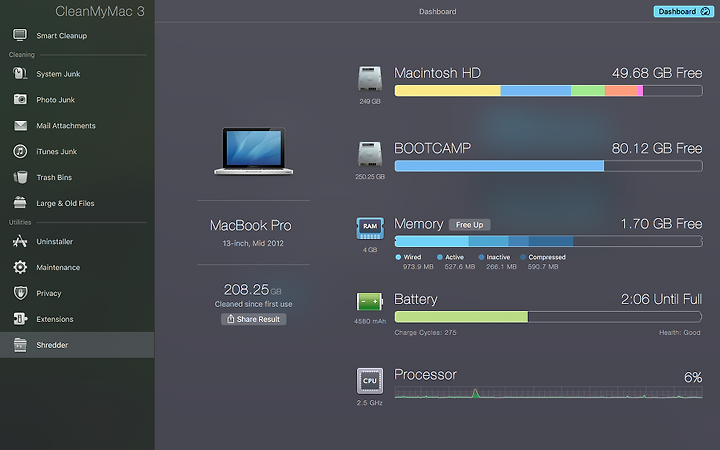Screen dimensions: 720x450
Task: Click the MacBook Pro model name
Action: click(x=251, y=225)
